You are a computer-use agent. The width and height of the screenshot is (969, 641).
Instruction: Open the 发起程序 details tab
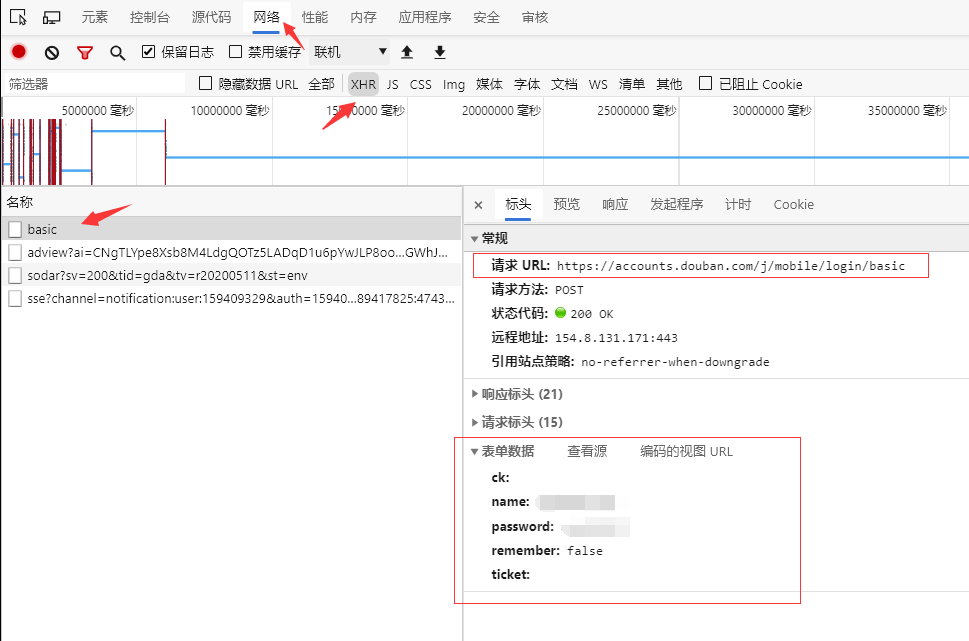coord(677,205)
